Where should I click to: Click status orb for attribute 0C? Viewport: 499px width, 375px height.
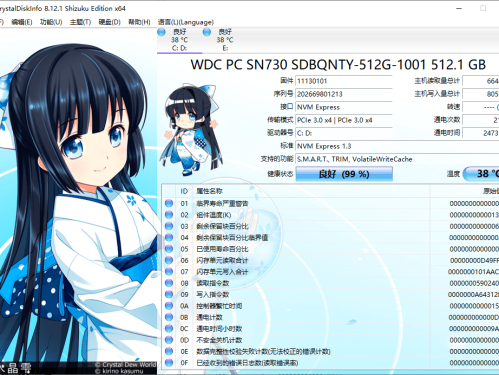[169, 329]
